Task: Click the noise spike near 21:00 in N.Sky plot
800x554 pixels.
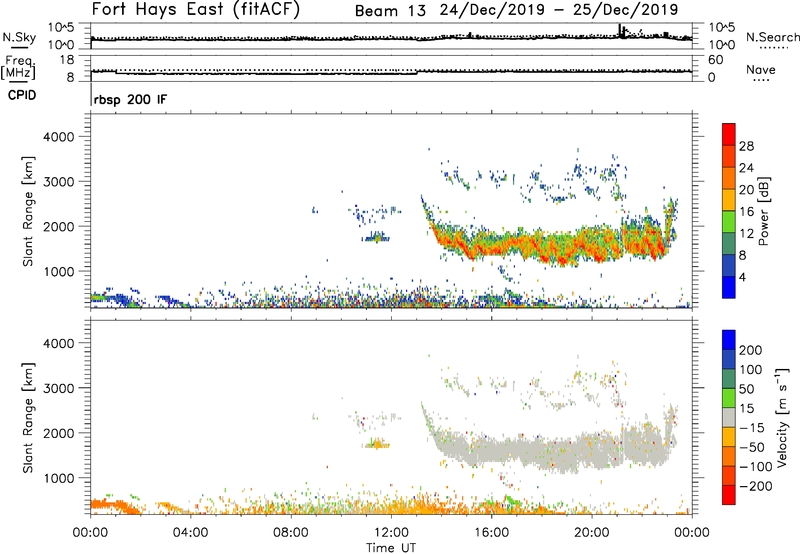Action: coord(620,31)
